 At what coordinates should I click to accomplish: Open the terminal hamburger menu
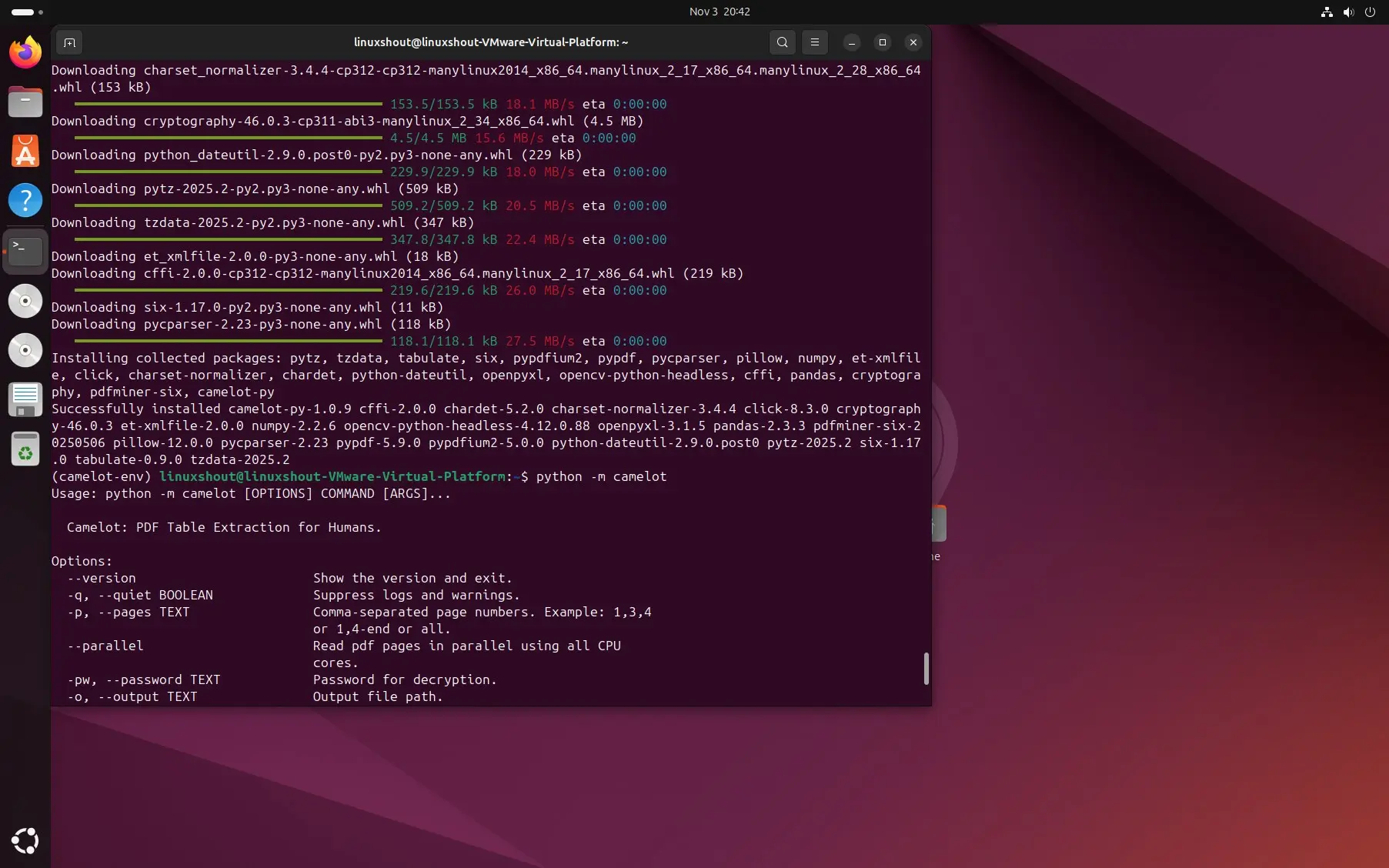click(814, 42)
